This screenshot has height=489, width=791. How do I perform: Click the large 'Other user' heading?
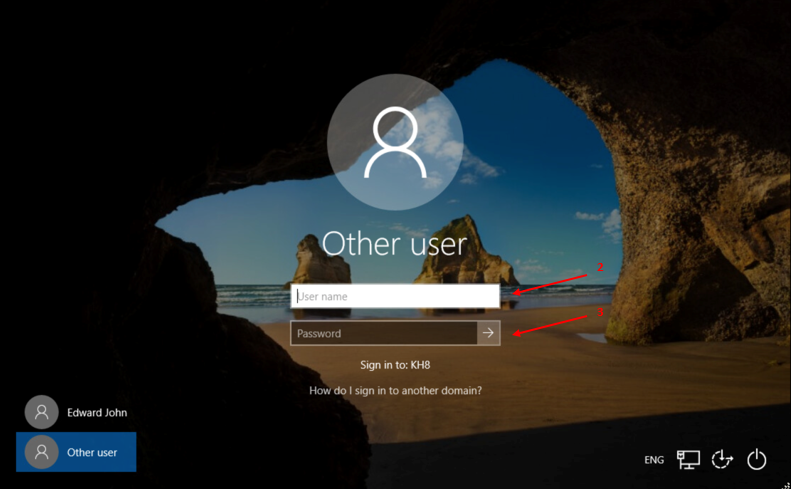(394, 244)
